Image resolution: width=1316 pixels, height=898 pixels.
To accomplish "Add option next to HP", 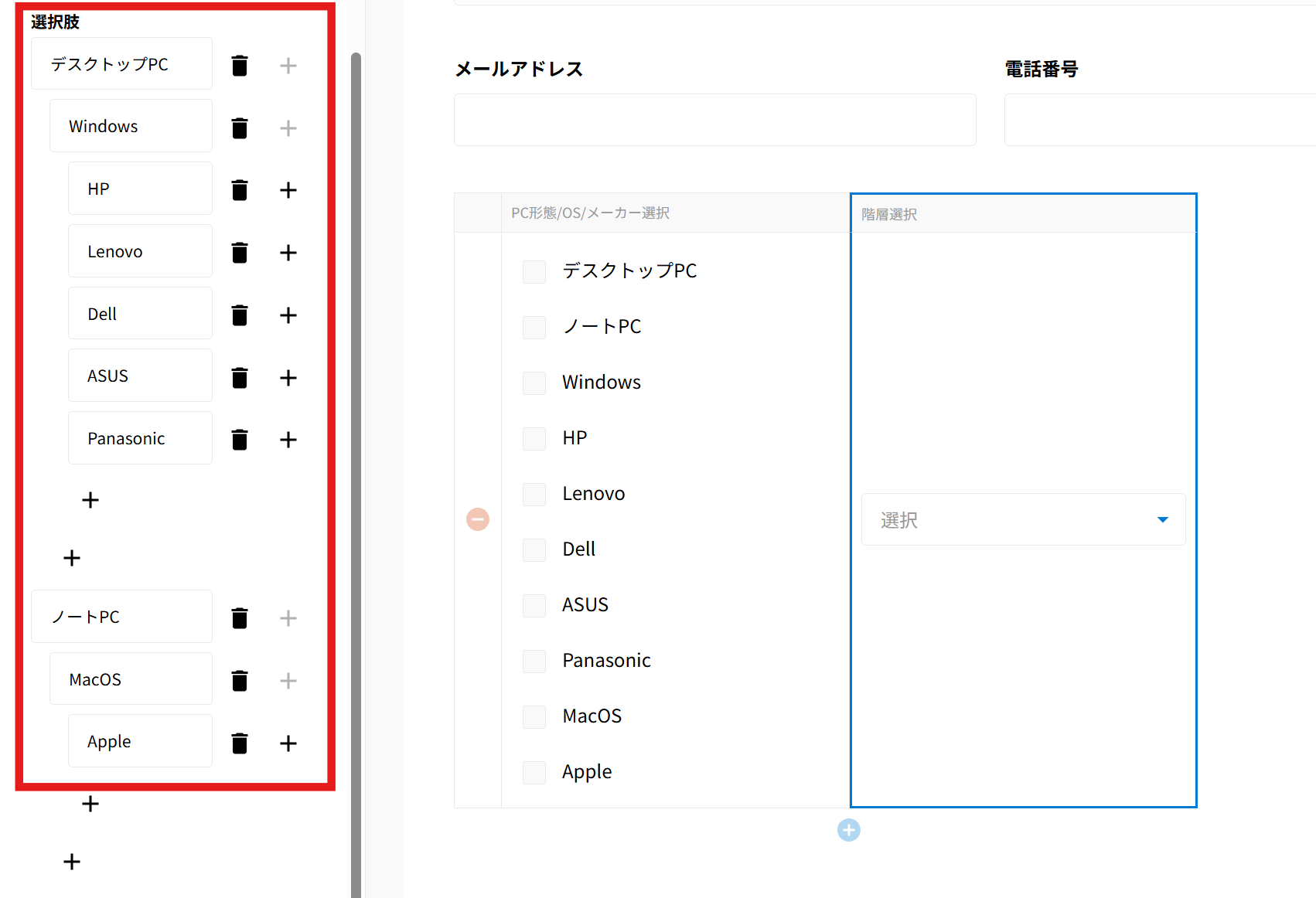I will [288, 190].
